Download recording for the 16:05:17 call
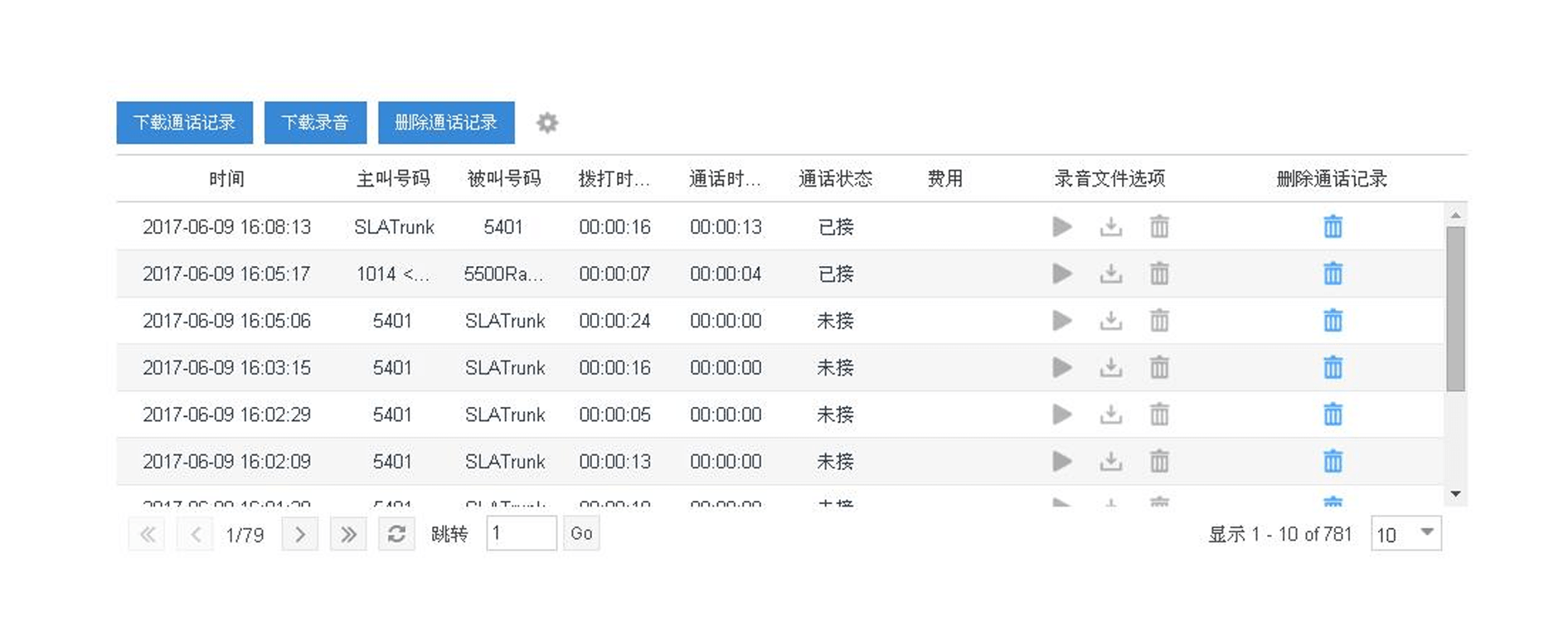The image size is (1568, 640). tap(1111, 274)
